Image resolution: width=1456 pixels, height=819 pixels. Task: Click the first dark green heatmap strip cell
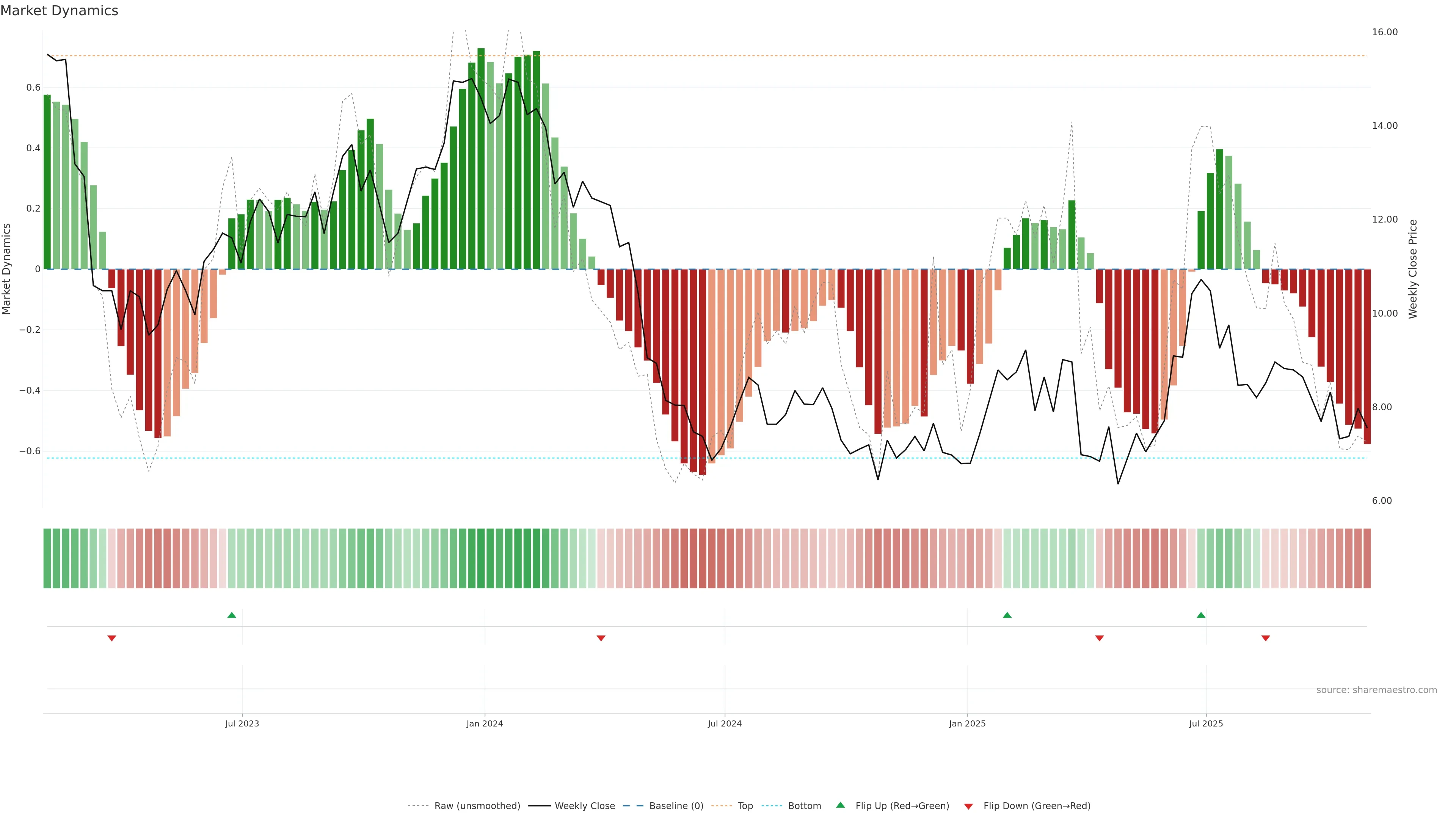coord(47,559)
